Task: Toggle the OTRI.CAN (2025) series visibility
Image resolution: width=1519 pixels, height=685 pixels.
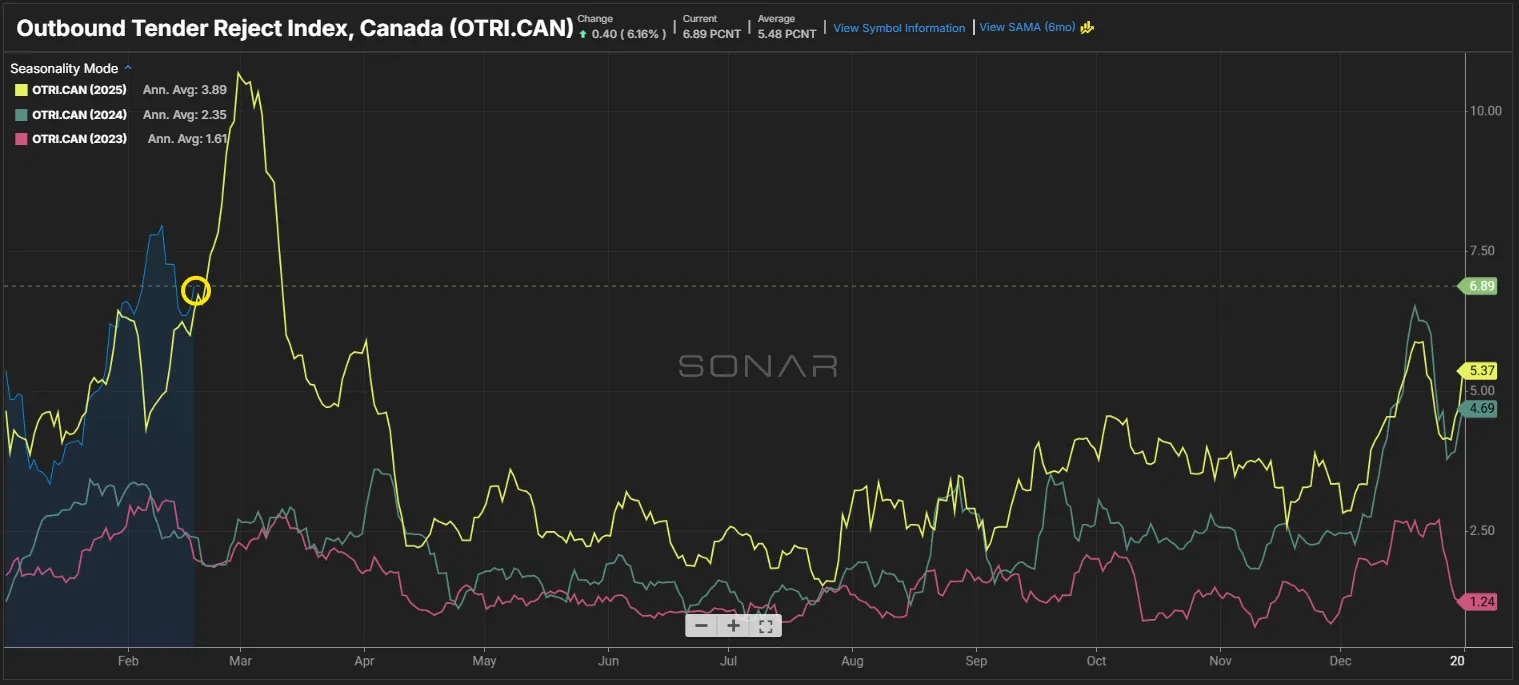Action: tap(79, 90)
